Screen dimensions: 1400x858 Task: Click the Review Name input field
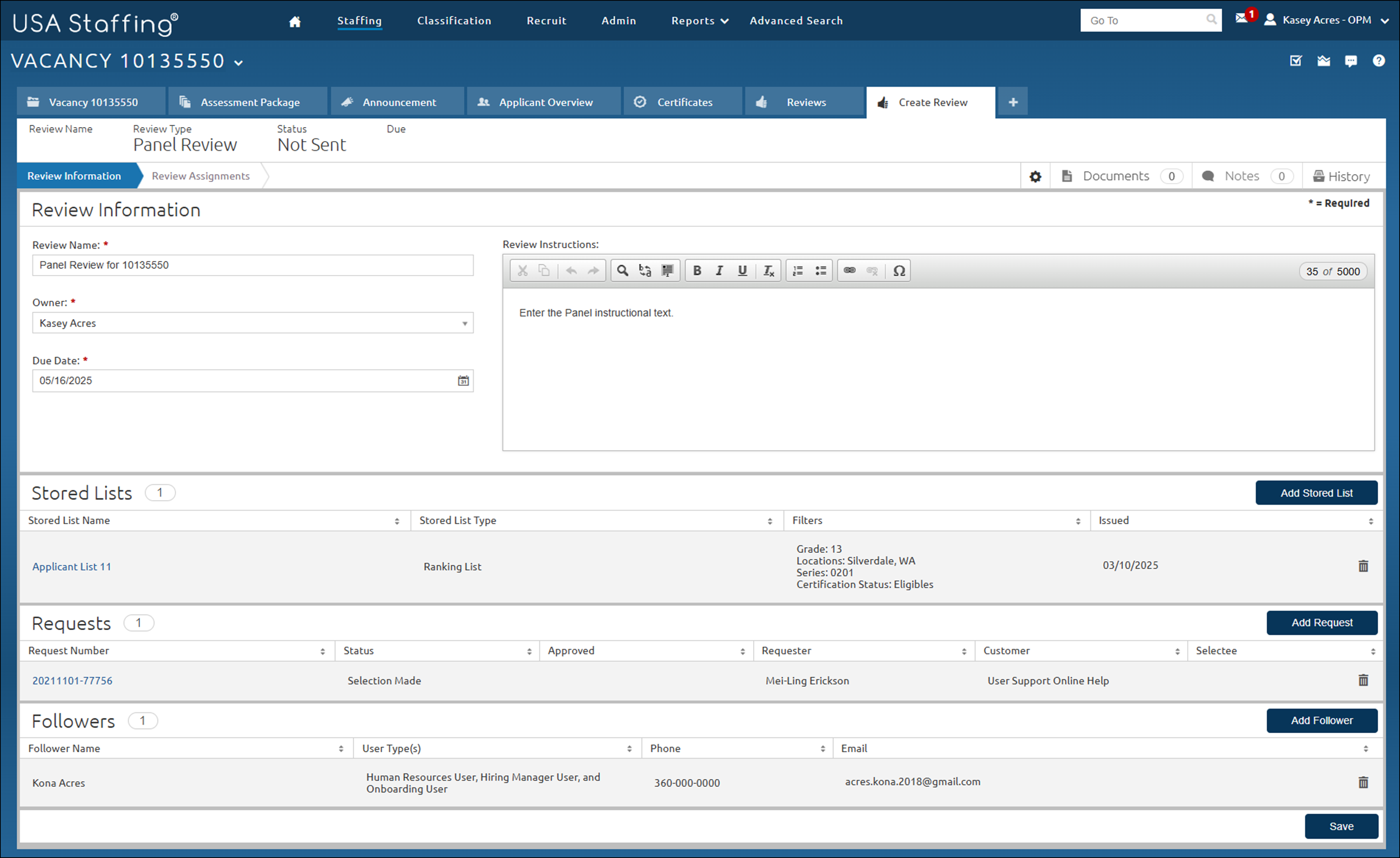(x=252, y=265)
